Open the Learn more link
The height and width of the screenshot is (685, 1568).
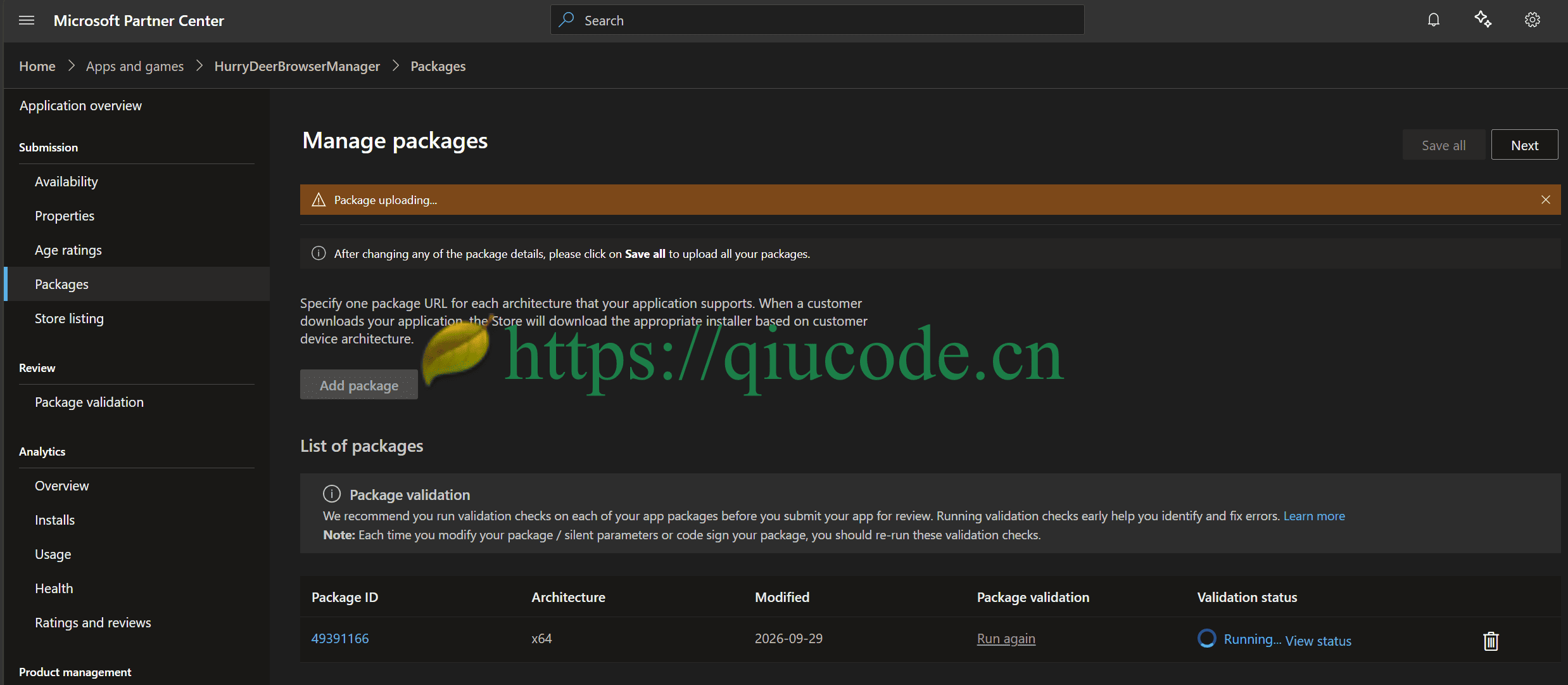pyautogui.click(x=1314, y=516)
